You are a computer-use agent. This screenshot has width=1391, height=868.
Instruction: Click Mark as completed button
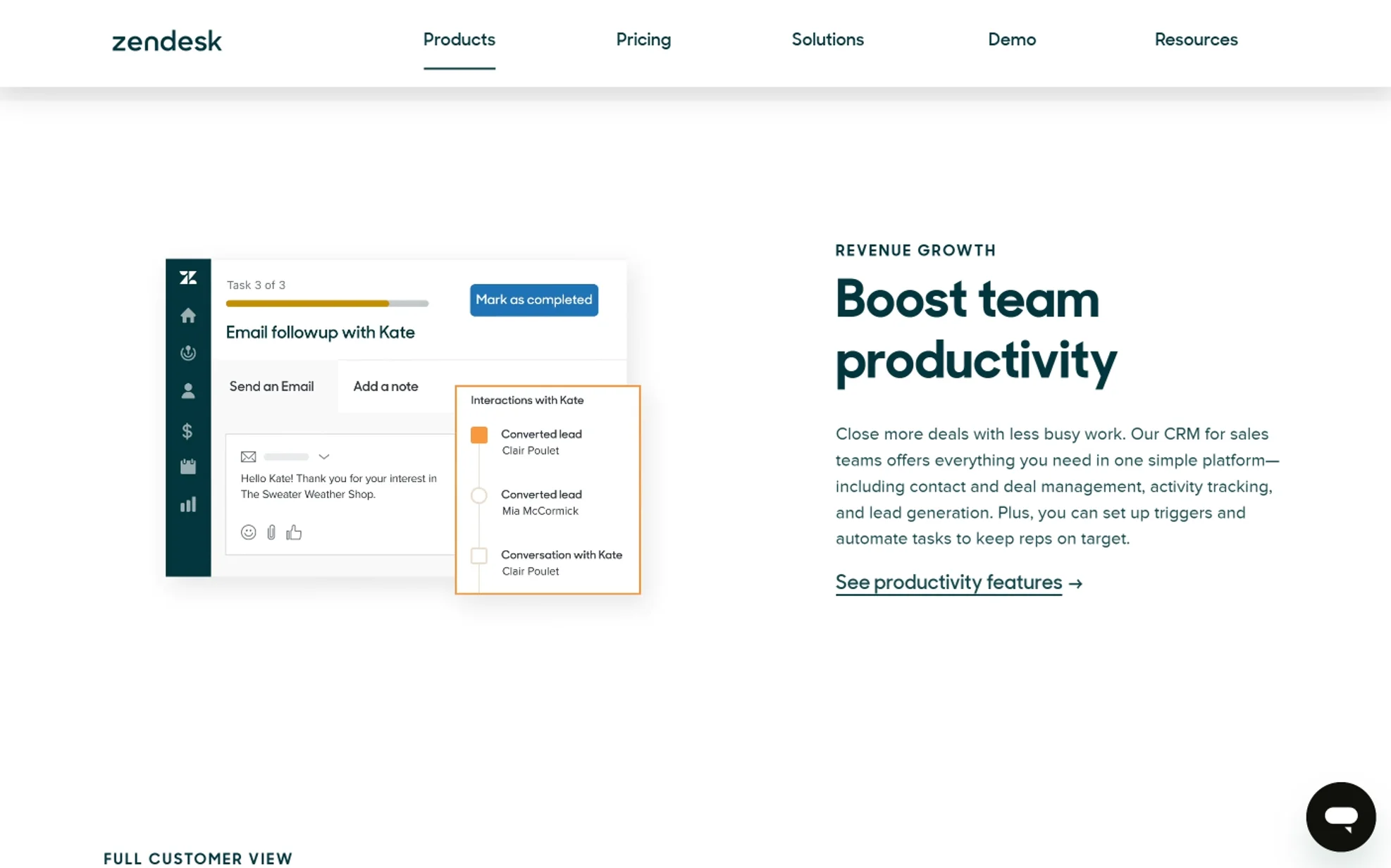pyautogui.click(x=533, y=300)
